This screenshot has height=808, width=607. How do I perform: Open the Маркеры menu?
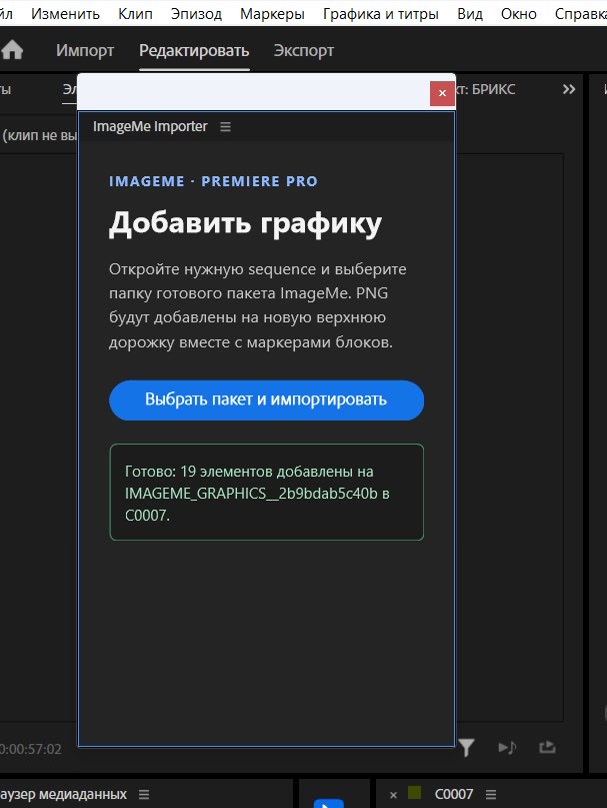pyautogui.click(x=272, y=13)
